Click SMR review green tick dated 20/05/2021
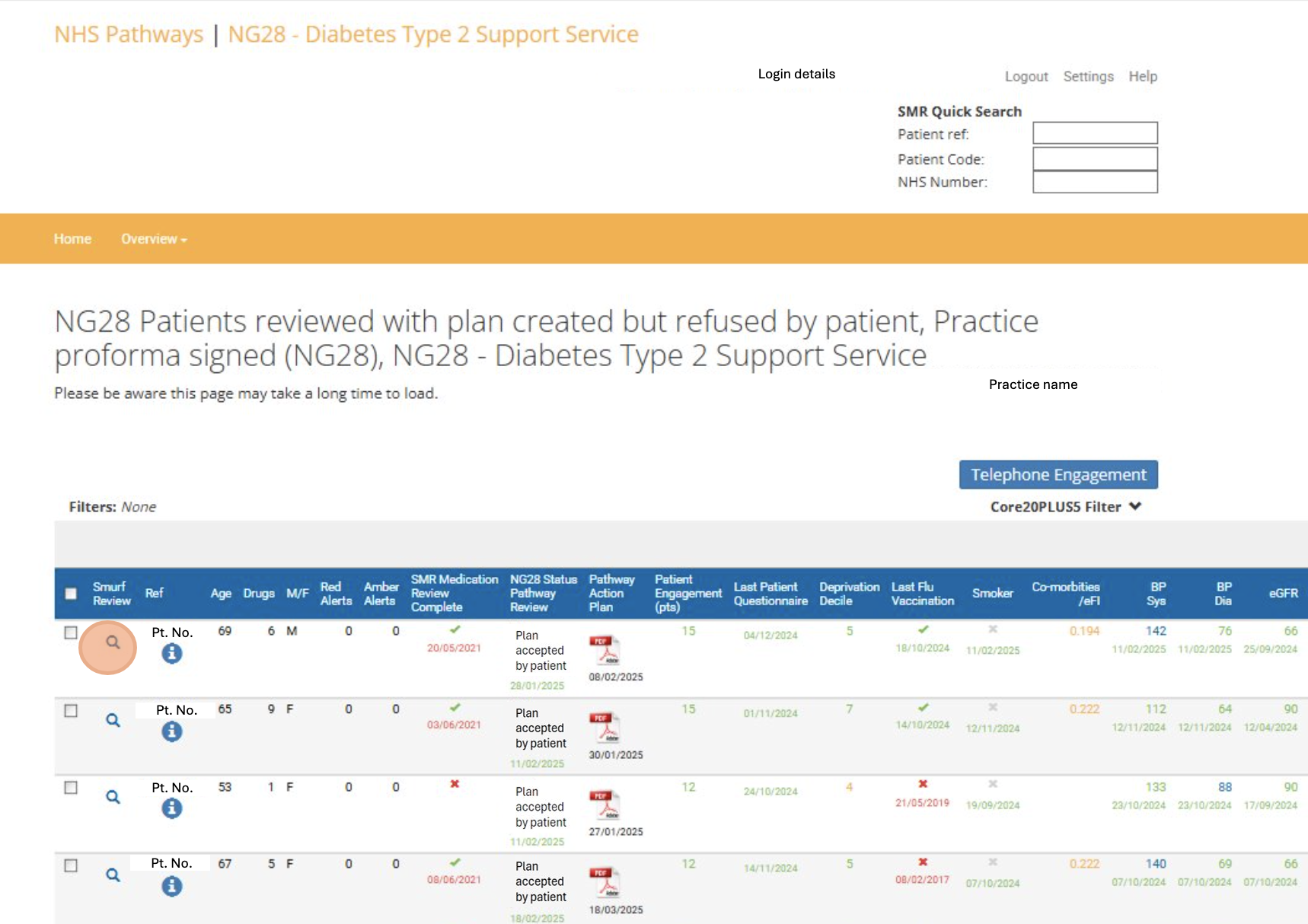 pyautogui.click(x=455, y=629)
